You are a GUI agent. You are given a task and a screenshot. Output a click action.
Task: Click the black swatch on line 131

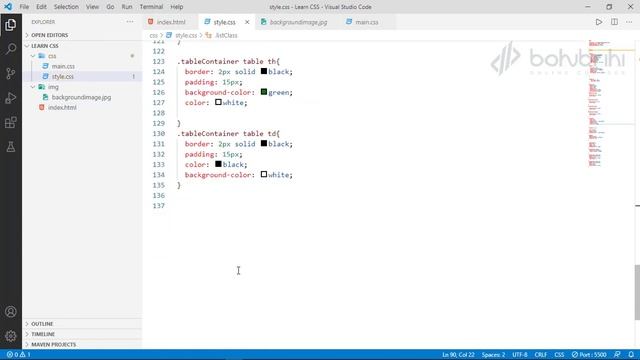[264, 143]
